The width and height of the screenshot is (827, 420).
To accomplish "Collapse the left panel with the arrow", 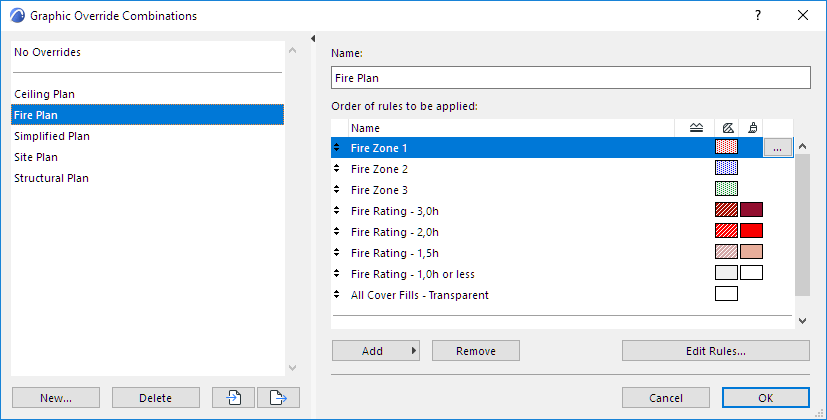I will click(314, 39).
